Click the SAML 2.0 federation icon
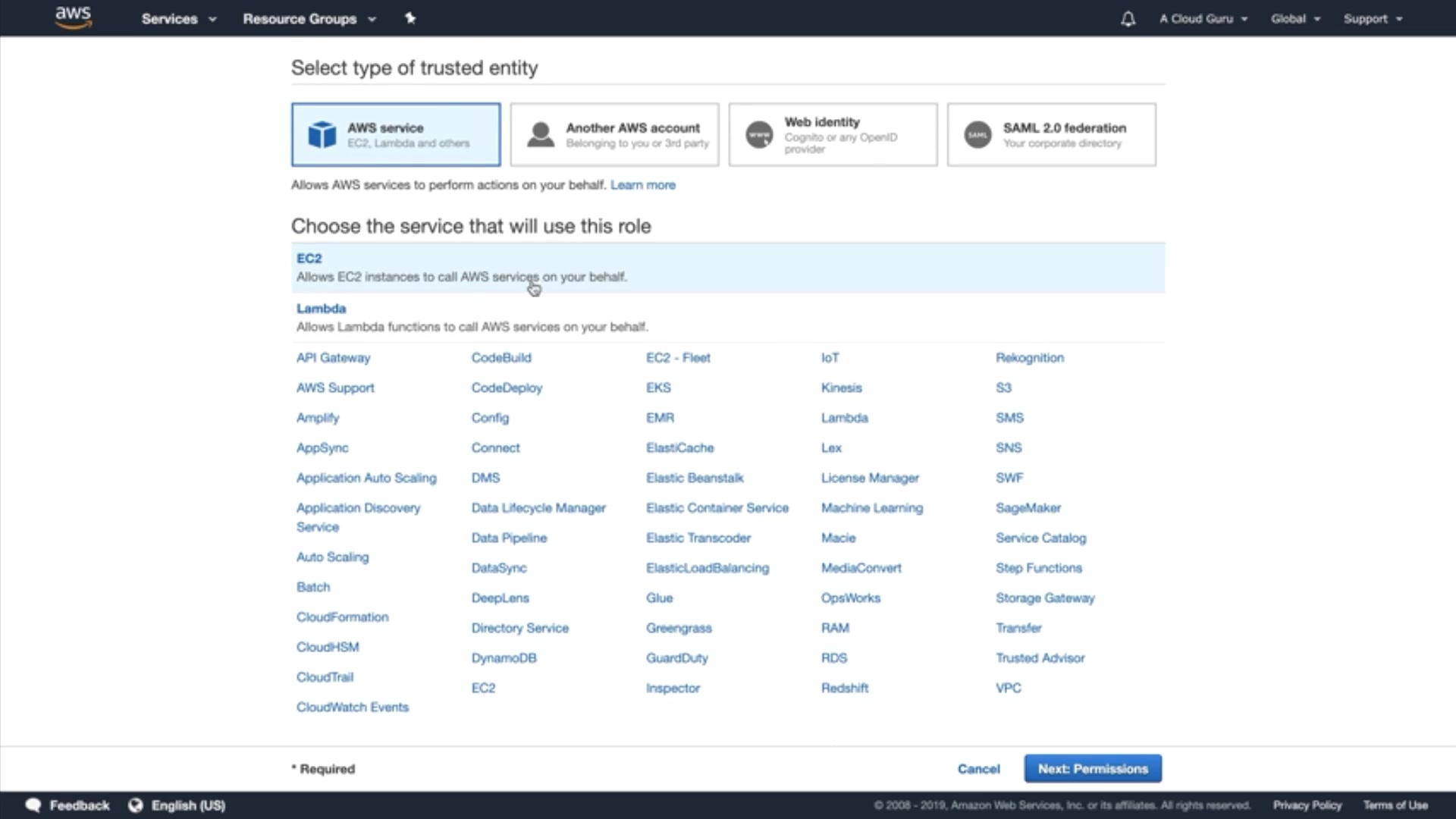Viewport: 1456px width, 819px height. [977, 135]
